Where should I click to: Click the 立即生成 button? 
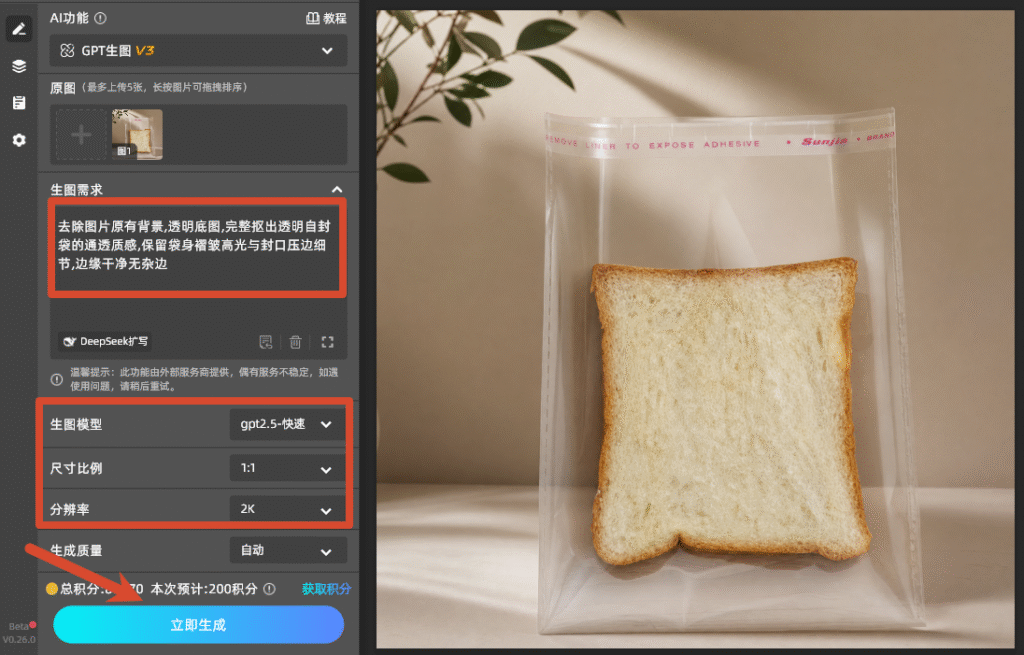[x=199, y=624]
